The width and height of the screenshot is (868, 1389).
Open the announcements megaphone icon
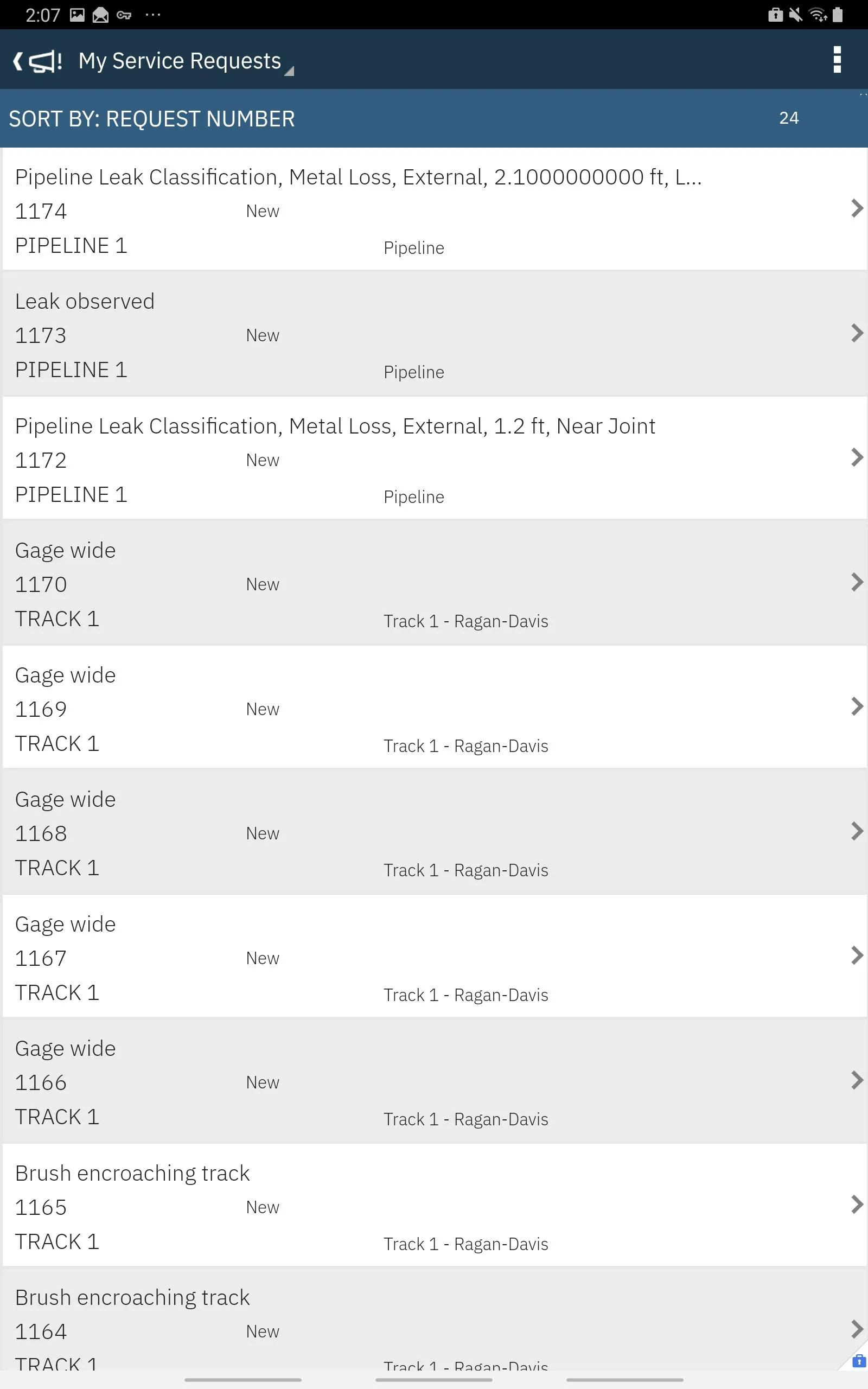click(x=43, y=59)
